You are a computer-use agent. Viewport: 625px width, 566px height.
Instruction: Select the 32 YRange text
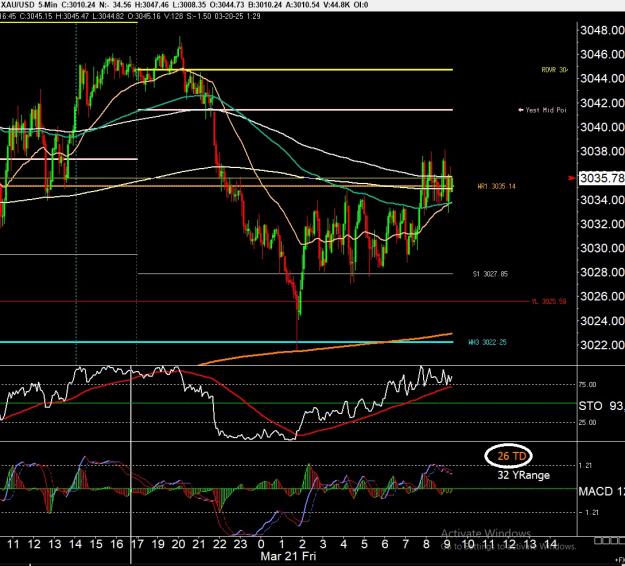[523, 475]
